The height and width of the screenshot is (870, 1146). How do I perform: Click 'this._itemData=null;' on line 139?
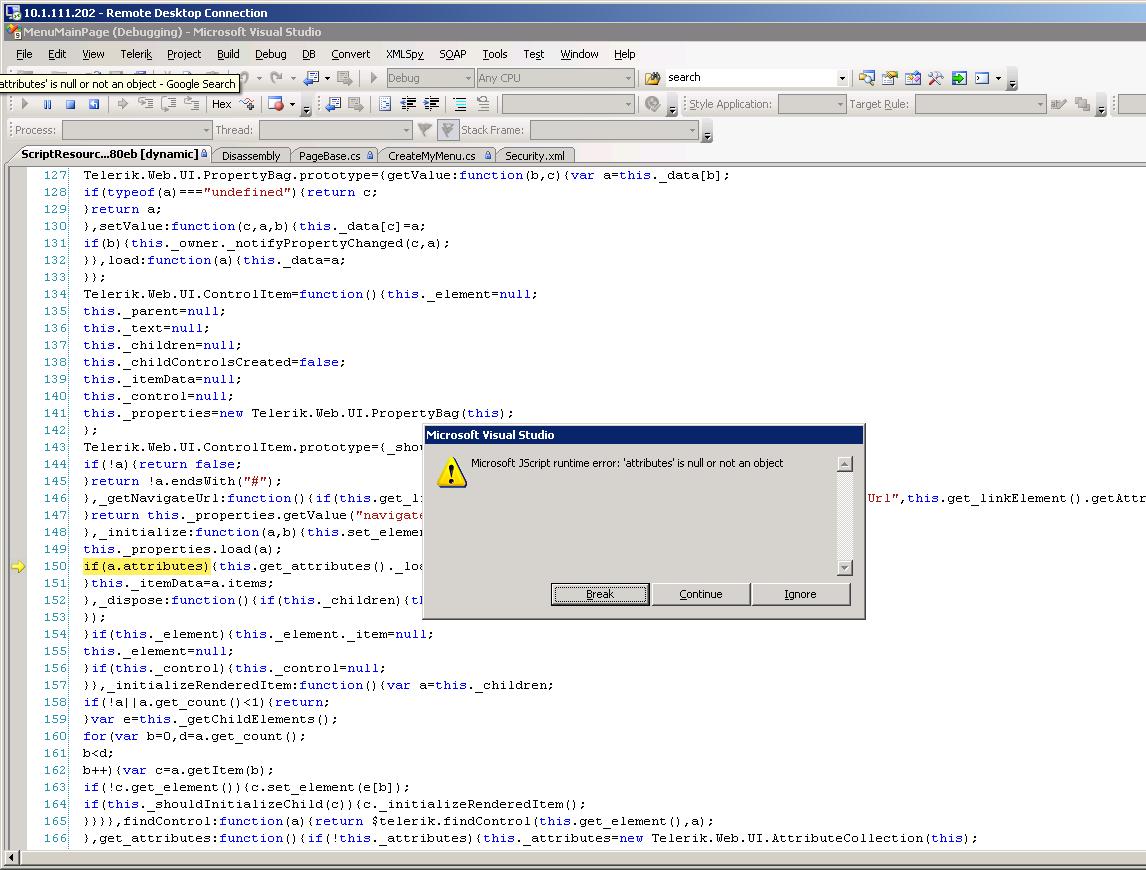pyautogui.click(x=162, y=379)
